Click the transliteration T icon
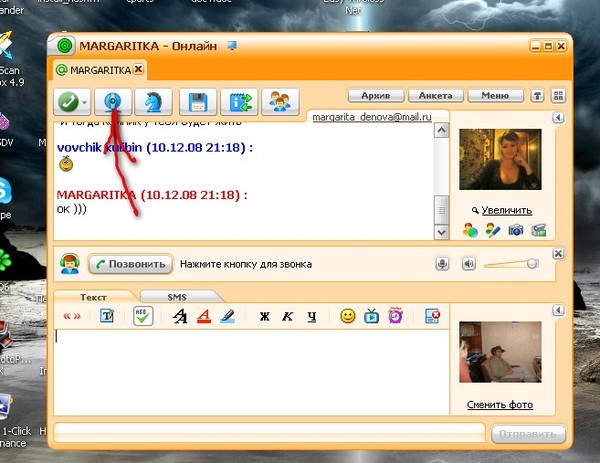The height and width of the screenshot is (463, 600). coord(107,316)
